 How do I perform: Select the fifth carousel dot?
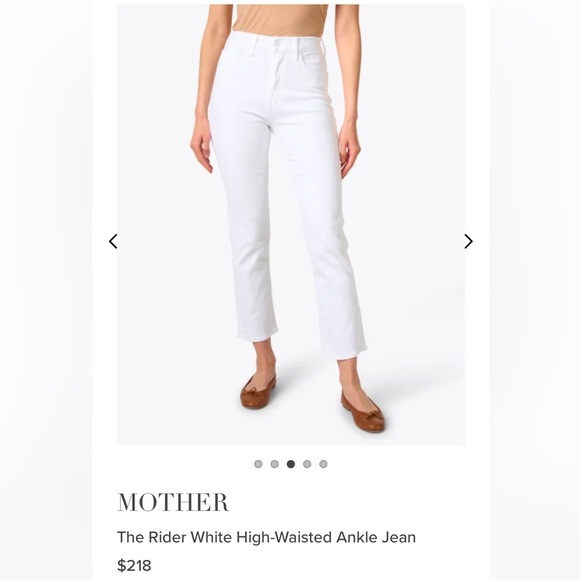coord(323,464)
